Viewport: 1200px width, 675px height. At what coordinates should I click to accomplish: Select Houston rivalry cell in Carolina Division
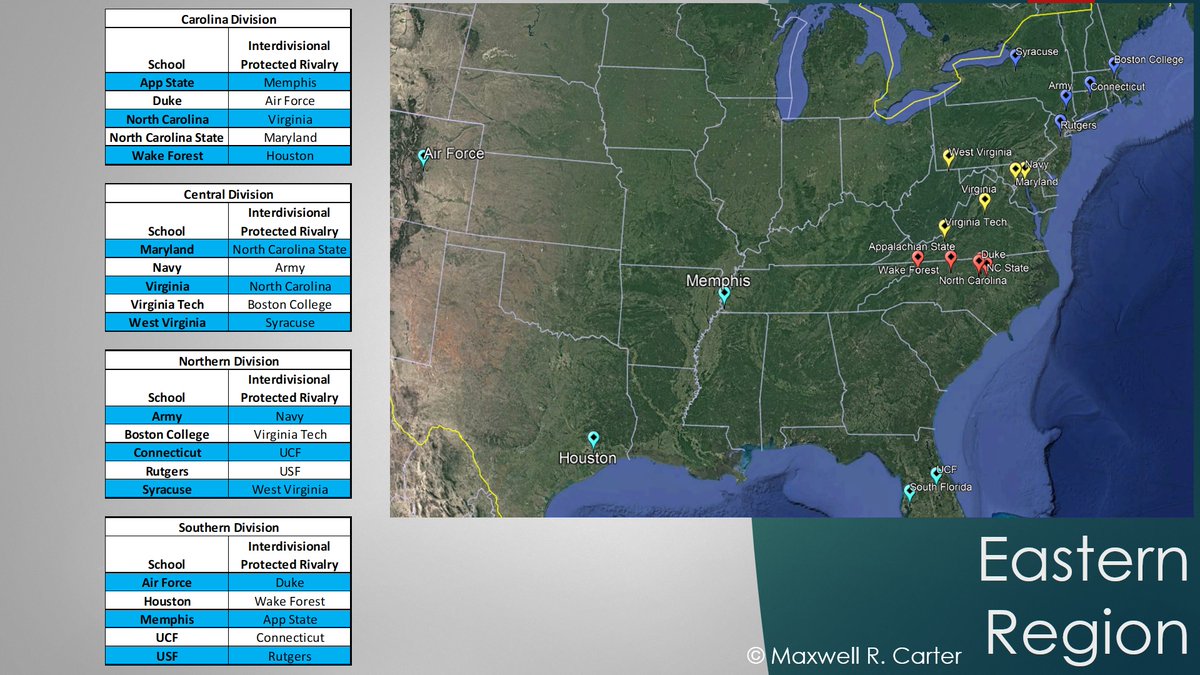[x=290, y=156]
